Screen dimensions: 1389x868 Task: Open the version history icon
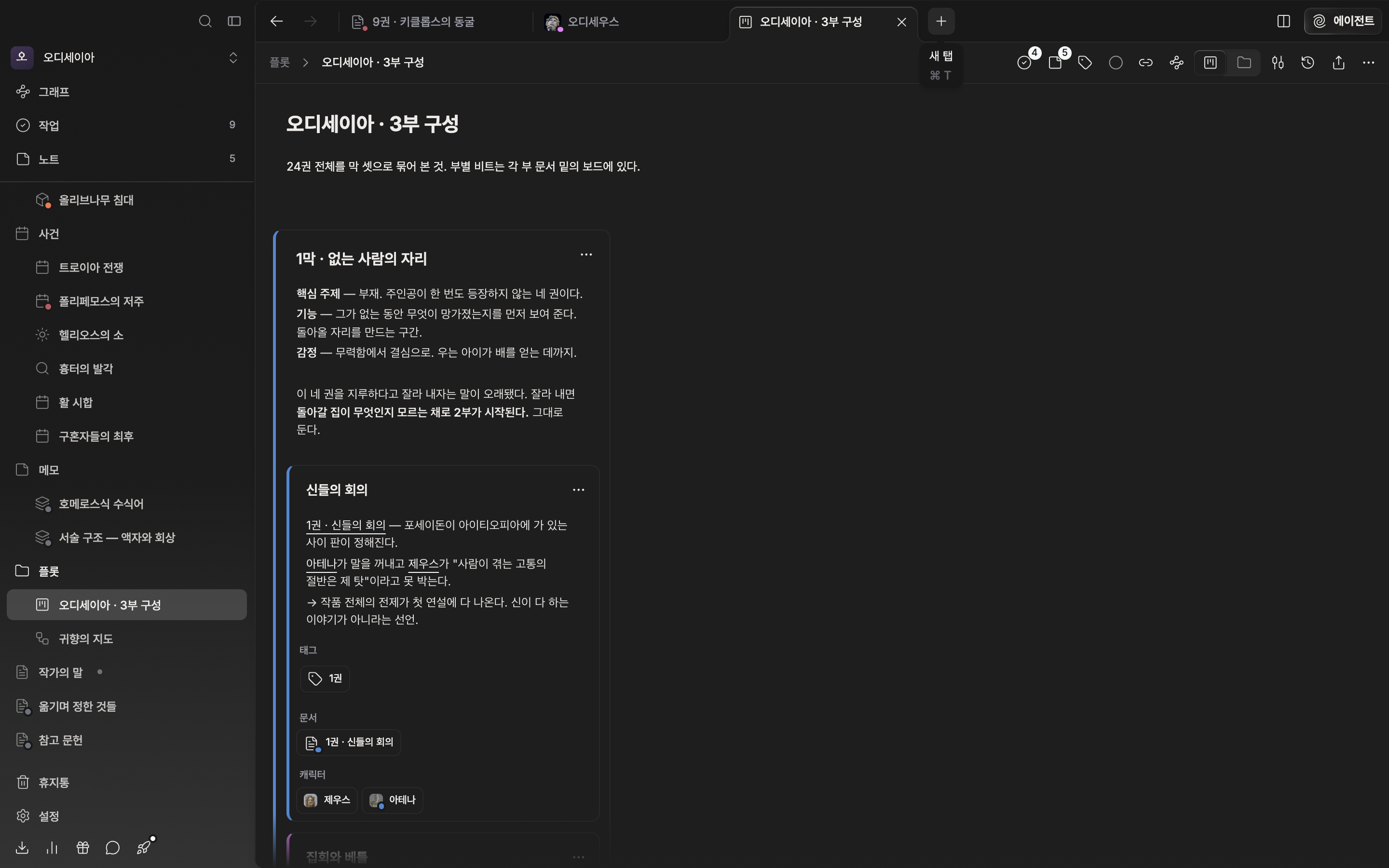(x=1308, y=63)
